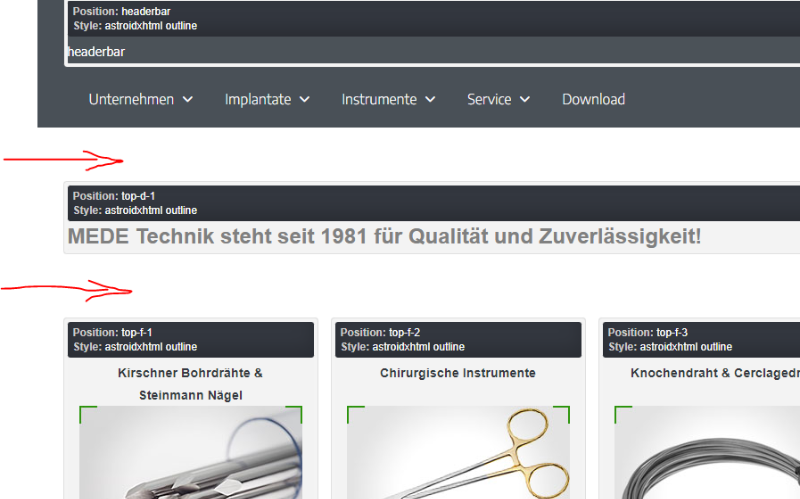This screenshot has height=499, width=800.
Task: Expand the Instrumente chevron arrow
Action: pos(430,100)
